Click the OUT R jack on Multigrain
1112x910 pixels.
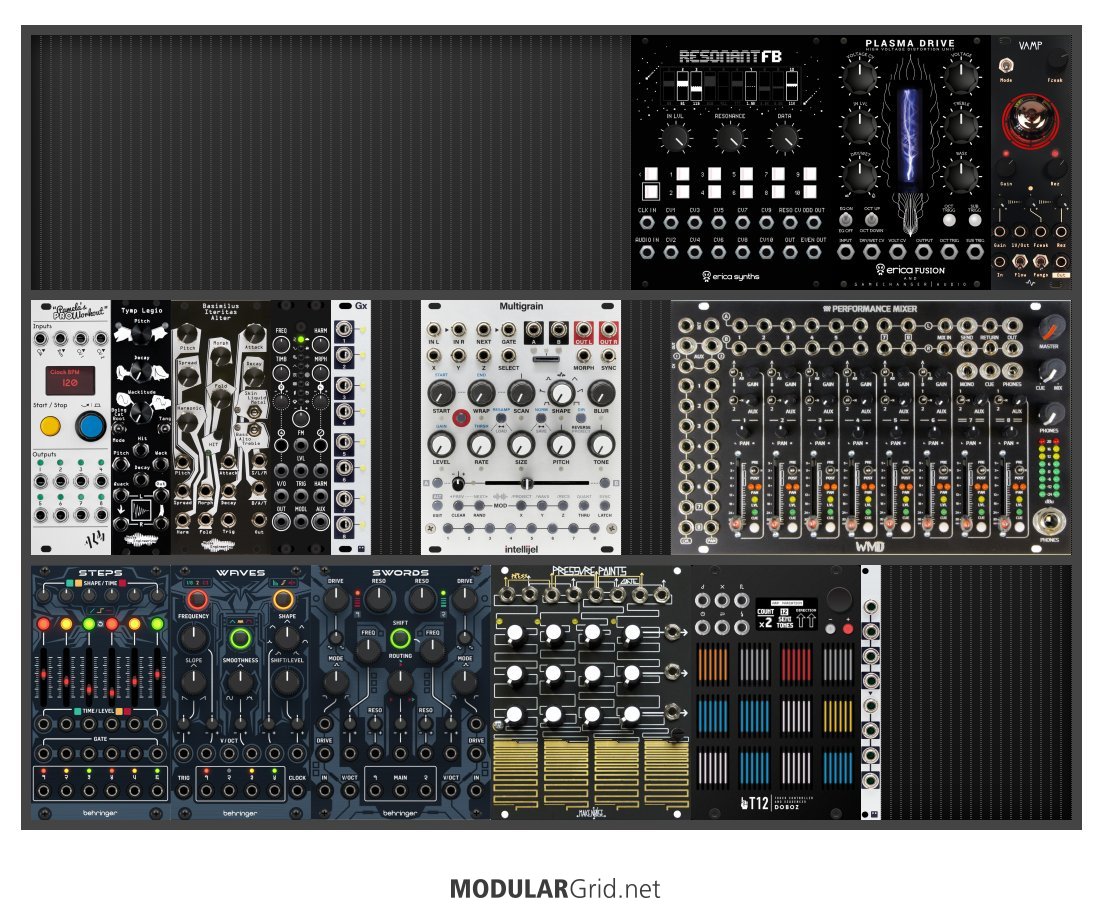tap(608, 331)
